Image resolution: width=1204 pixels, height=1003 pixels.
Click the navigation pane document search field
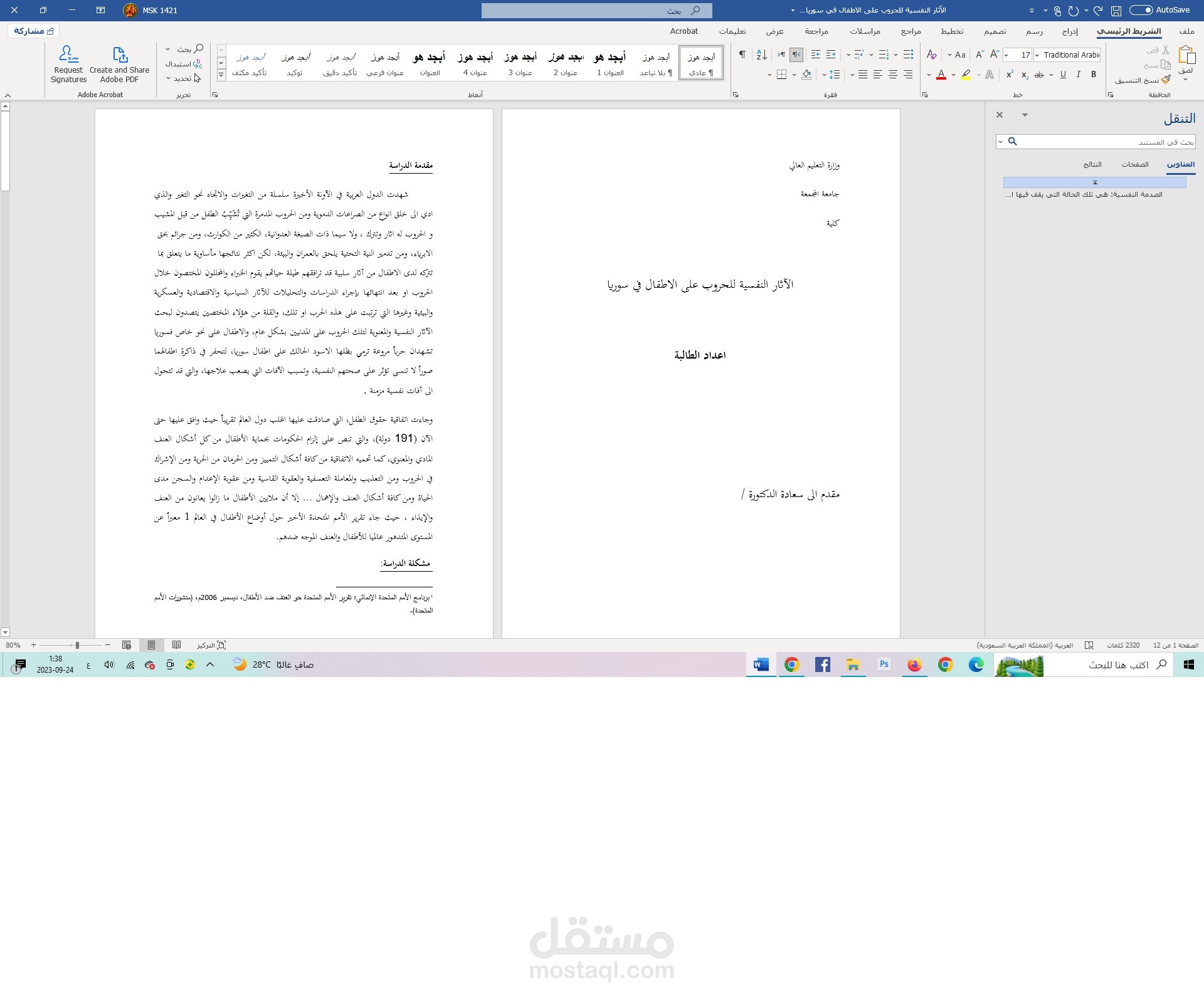click(x=1096, y=142)
